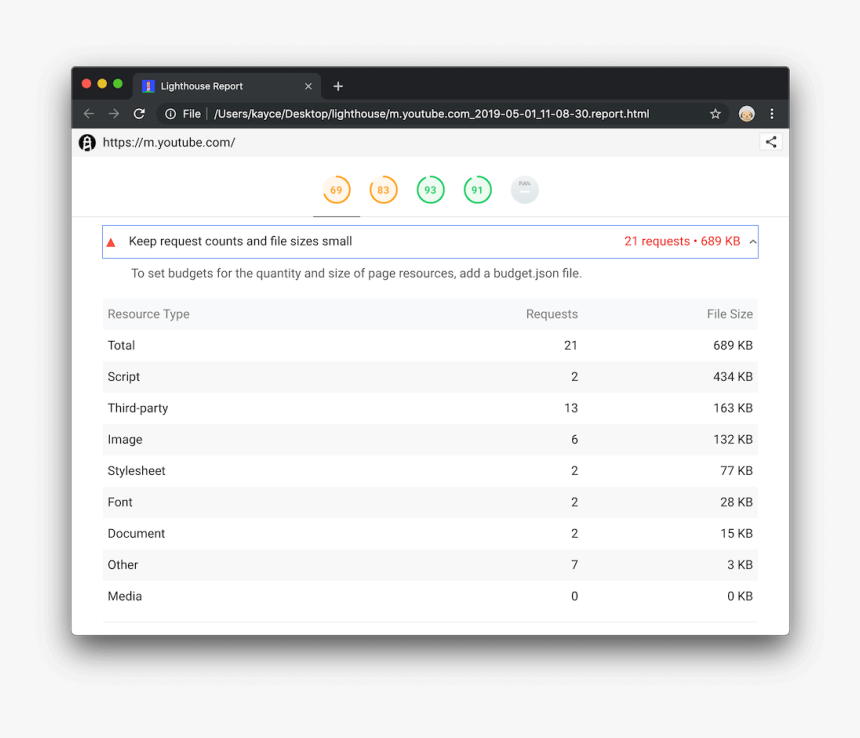Click the https://m.youtube.com/ URL link

[x=169, y=143]
